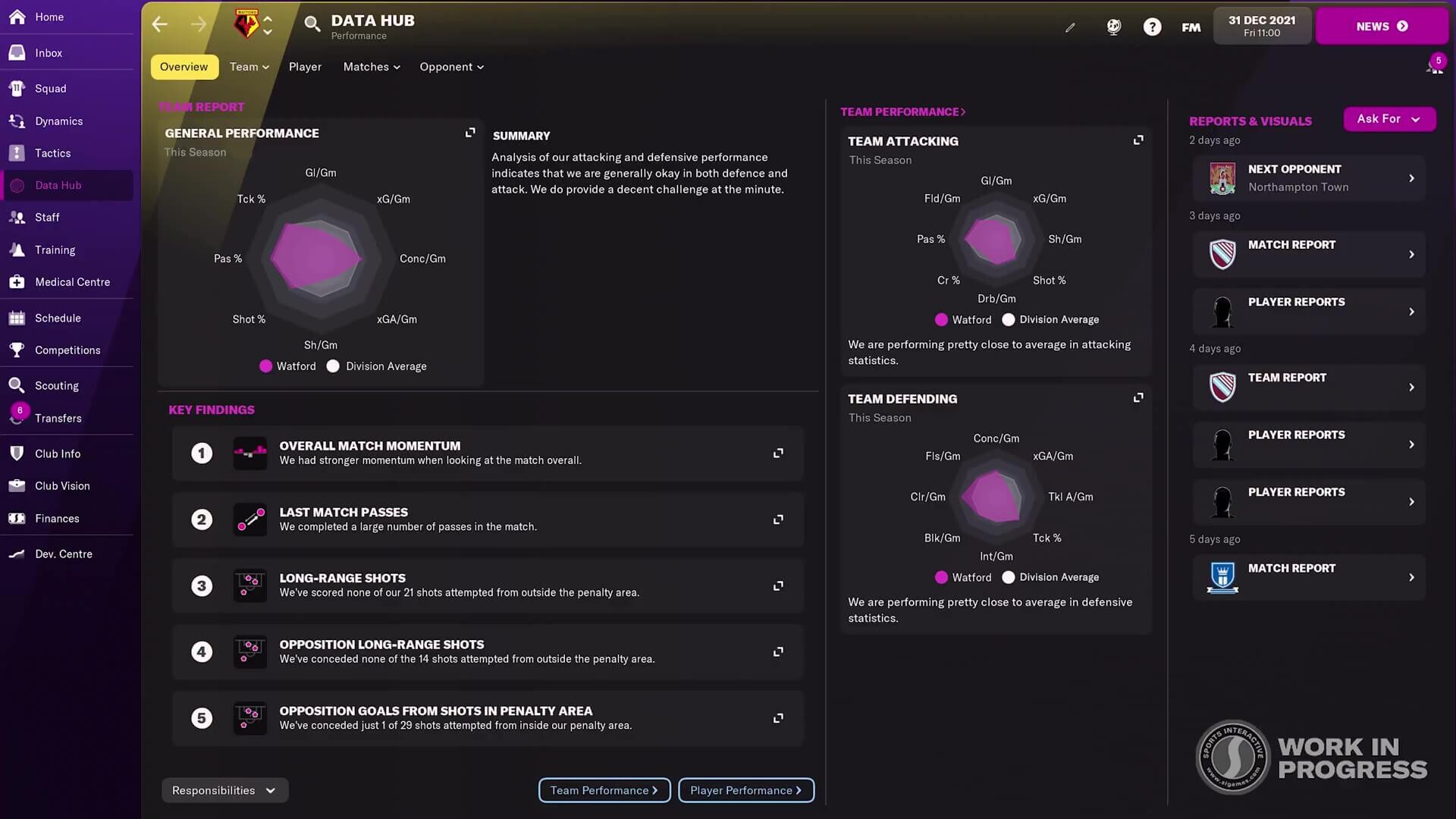Screen dimensions: 1456x819
Task: Click the Team Performance button
Action: (x=604, y=790)
